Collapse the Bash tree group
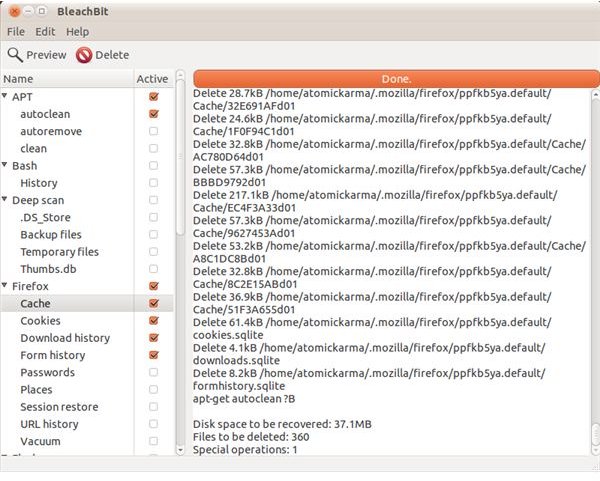This screenshot has height=481, width=600. click(5, 165)
